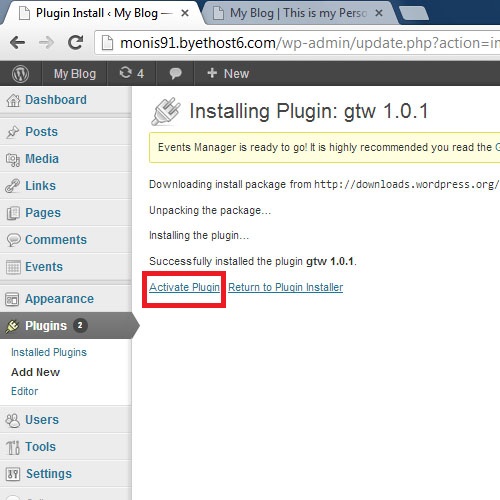Viewport: 500px width, 500px height.
Task: Open the comments bubble in the admin bar
Action: click(175, 73)
